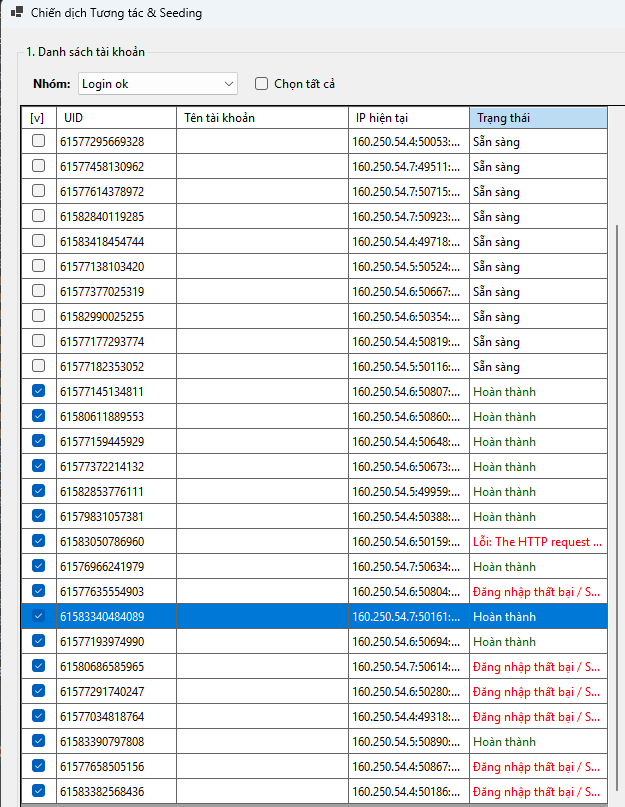This screenshot has width=625, height=807.
Task: Click the account list vertical scrollbar
Action: (x=616, y=510)
